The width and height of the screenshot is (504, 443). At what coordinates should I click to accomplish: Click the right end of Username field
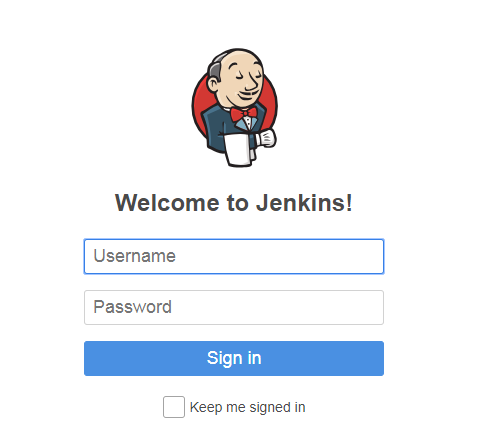[373, 256]
